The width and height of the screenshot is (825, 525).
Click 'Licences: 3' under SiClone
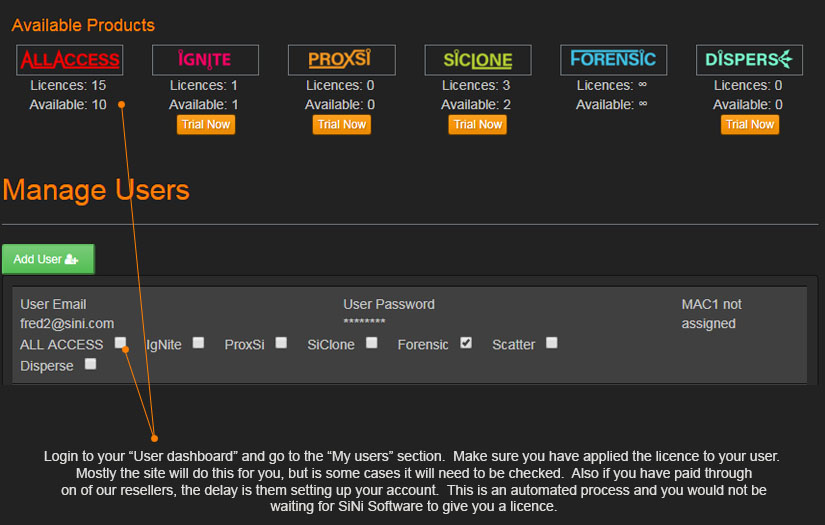point(476,85)
